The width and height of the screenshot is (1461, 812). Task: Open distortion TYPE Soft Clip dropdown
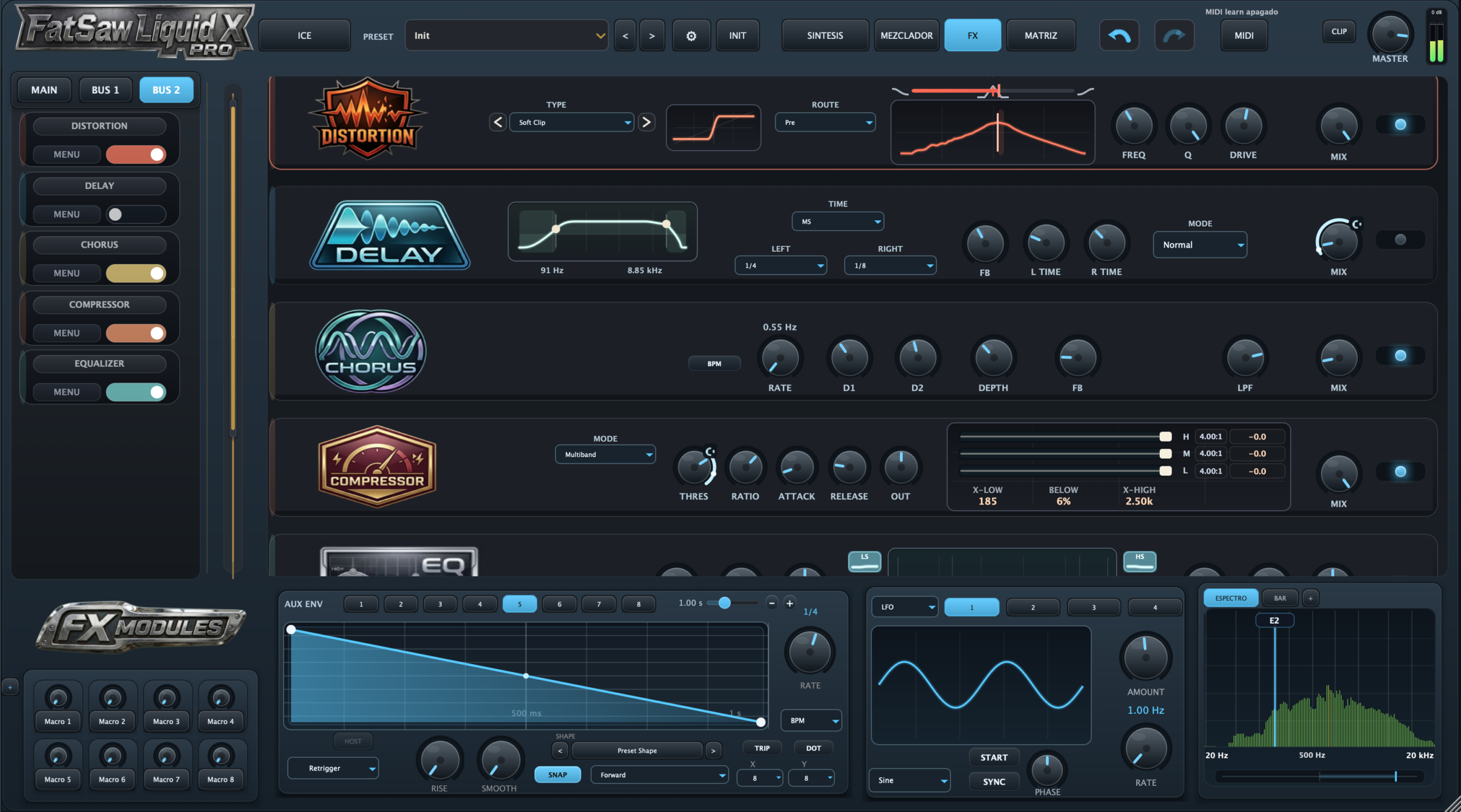coord(571,122)
